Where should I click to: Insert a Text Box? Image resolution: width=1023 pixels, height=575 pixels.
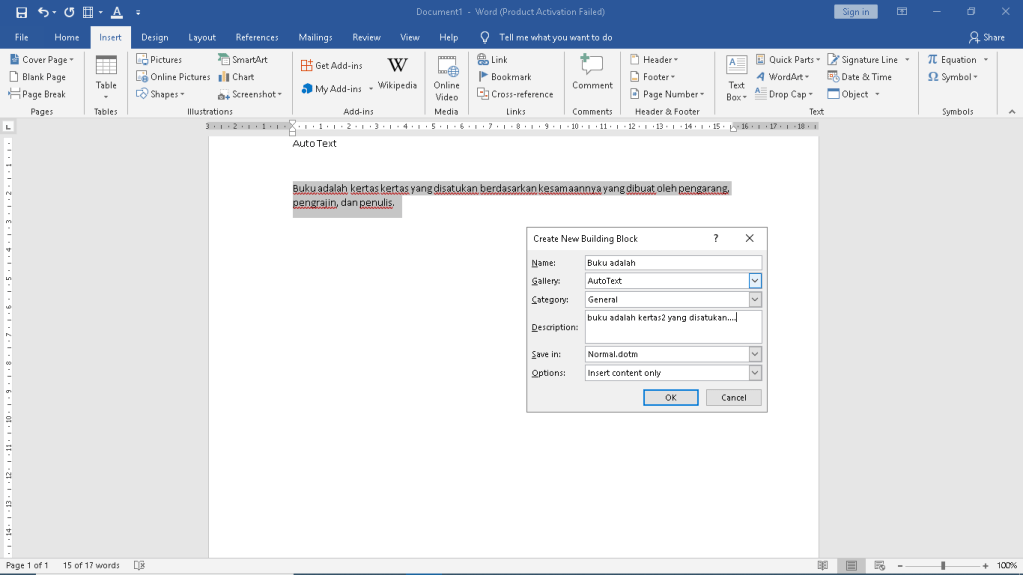(x=736, y=77)
